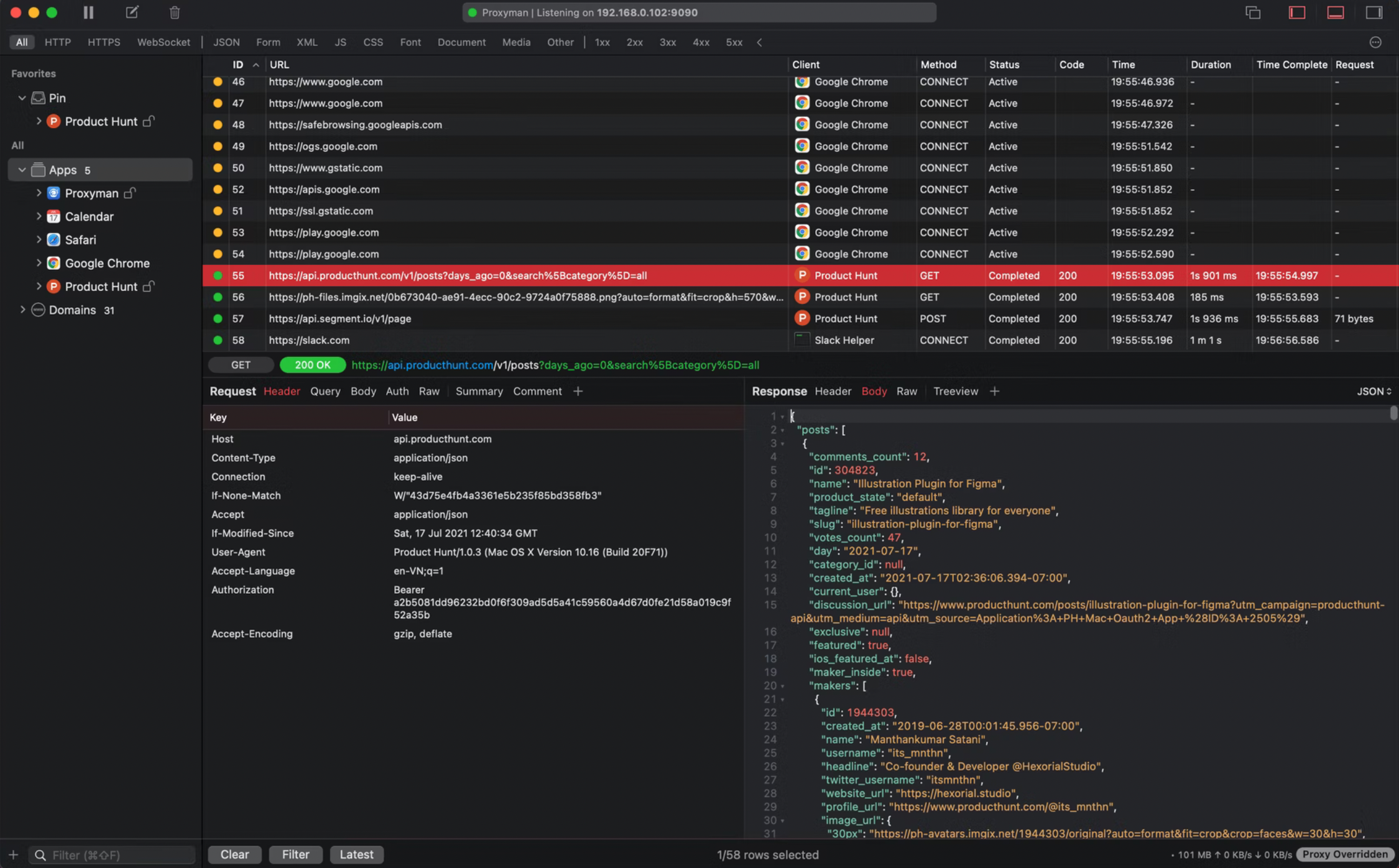This screenshot has height=868, width=1399.
Task: Collapse the filter bar chevron after 5xx
Action: tap(760, 42)
